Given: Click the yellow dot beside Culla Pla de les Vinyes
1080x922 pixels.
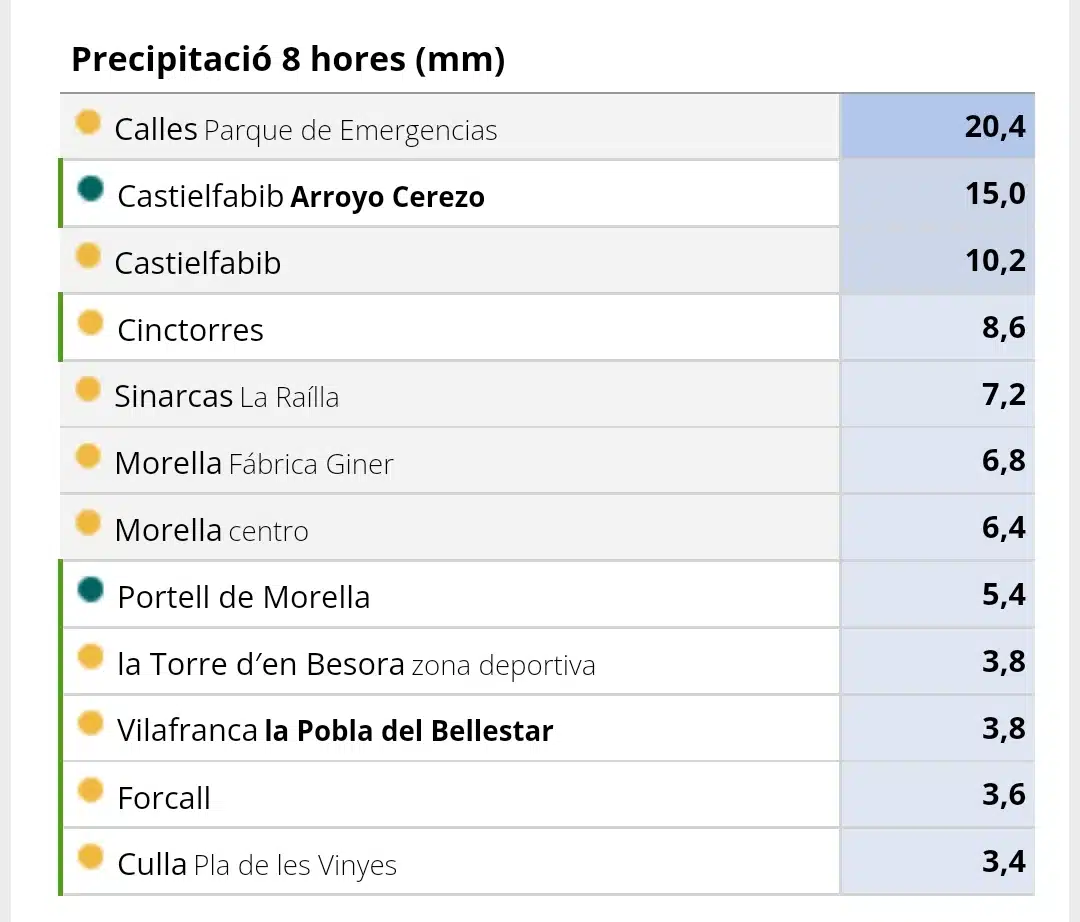Looking at the screenshot, I should tap(90, 857).
